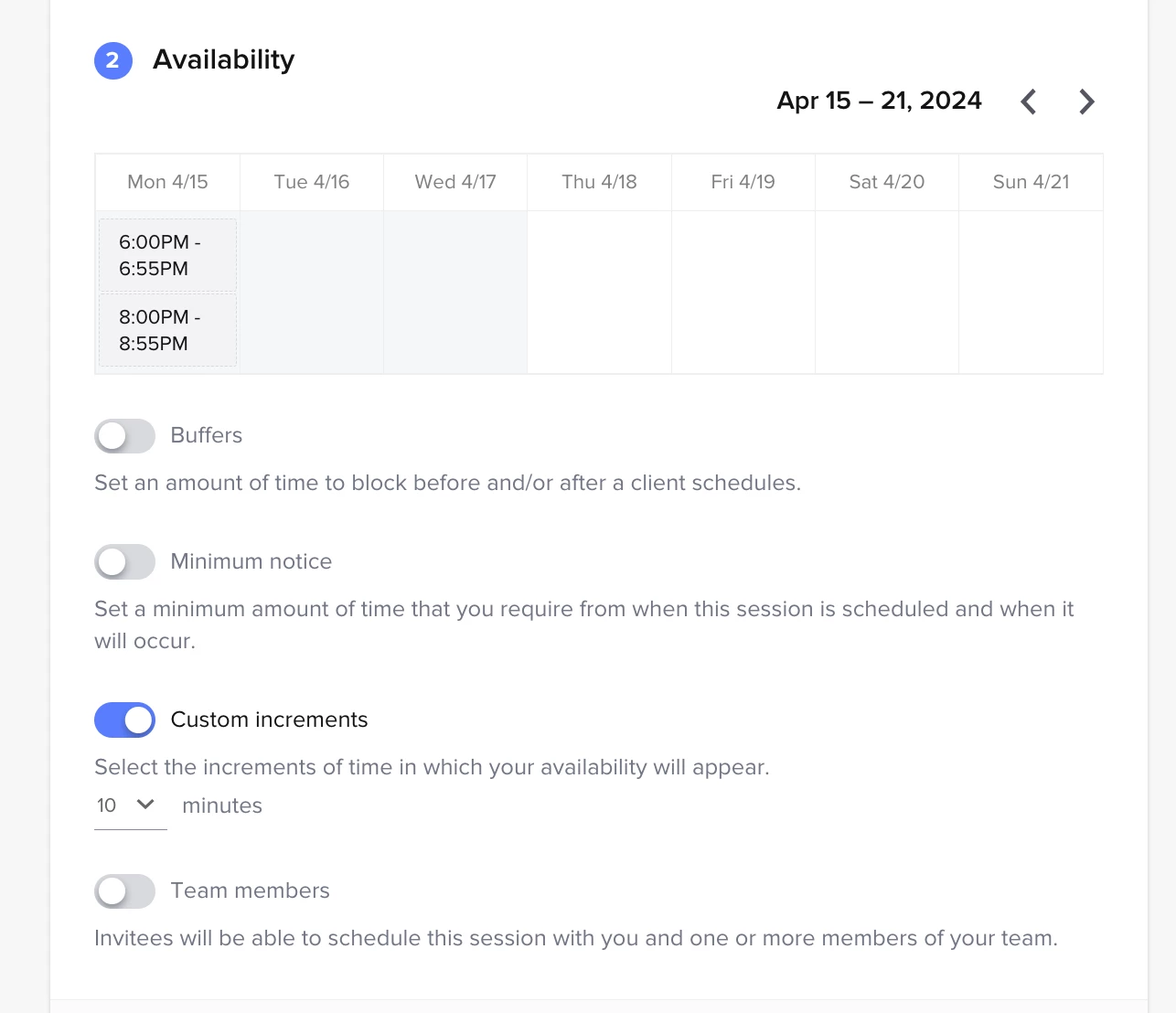Image resolution: width=1176 pixels, height=1013 pixels.
Task: Turn on Minimum notice toggle
Action: click(125, 562)
